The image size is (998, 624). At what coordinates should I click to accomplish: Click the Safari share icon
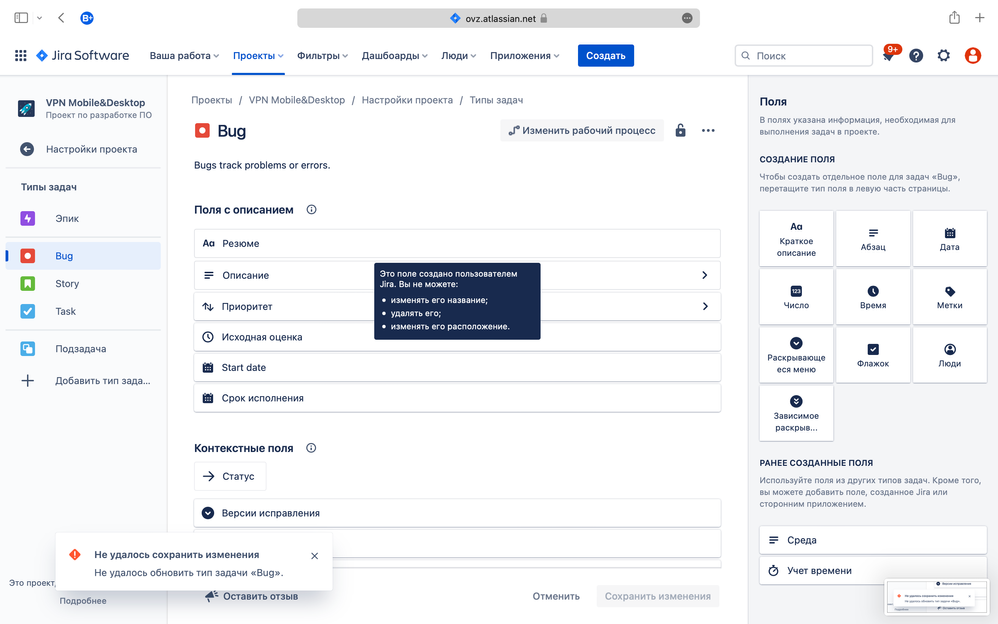point(954,18)
